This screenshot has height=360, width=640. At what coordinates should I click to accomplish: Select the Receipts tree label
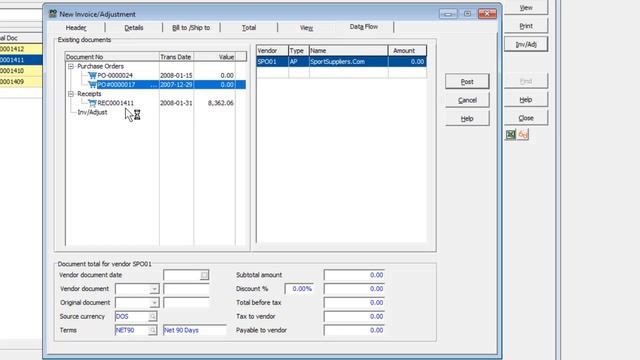click(89, 94)
